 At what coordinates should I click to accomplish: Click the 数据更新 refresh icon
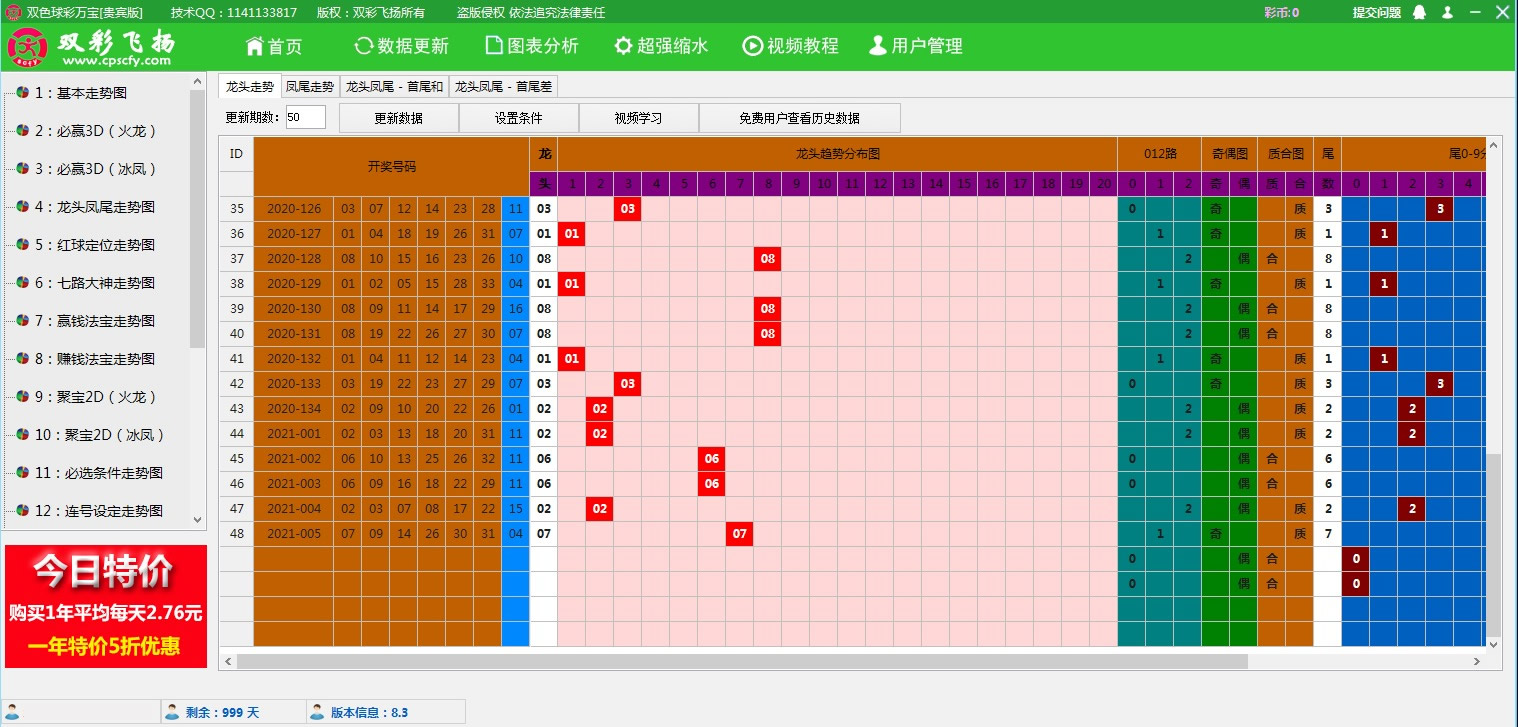[x=363, y=45]
